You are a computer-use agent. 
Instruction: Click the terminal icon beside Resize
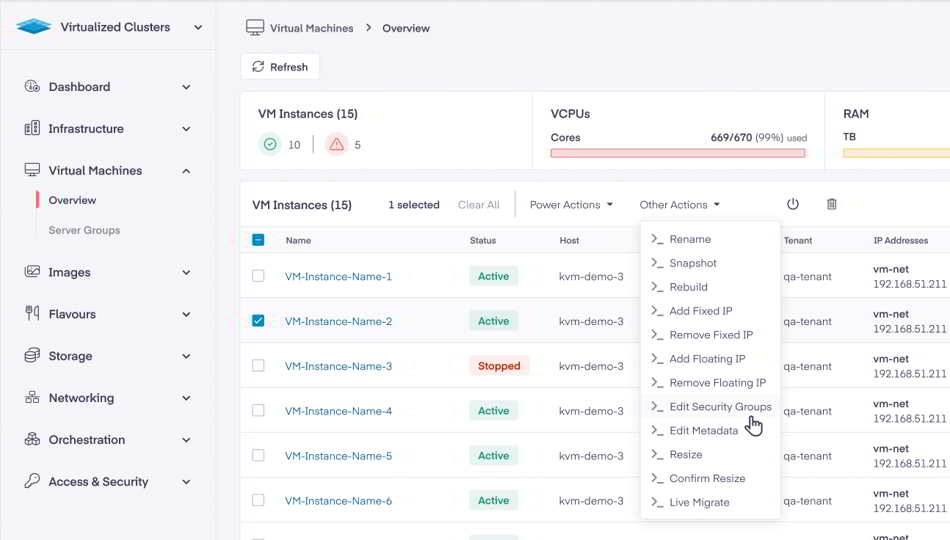point(657,454)
